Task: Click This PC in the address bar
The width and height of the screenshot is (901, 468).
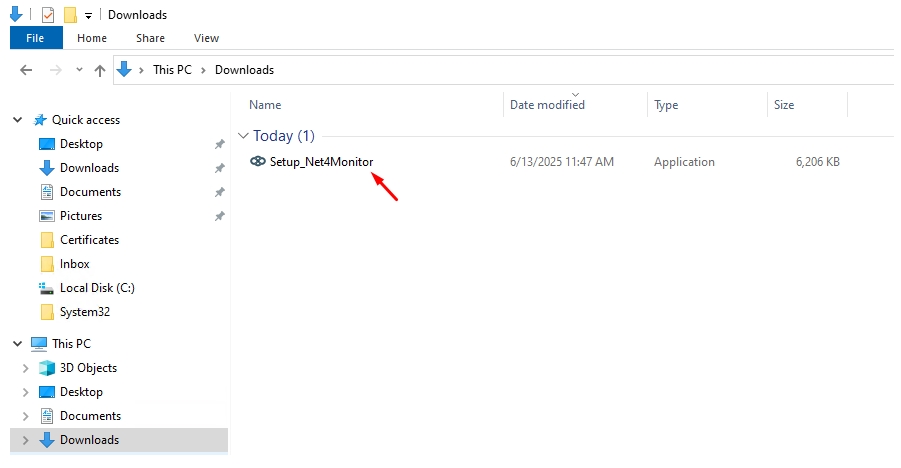Action: [x=172, y=70]
